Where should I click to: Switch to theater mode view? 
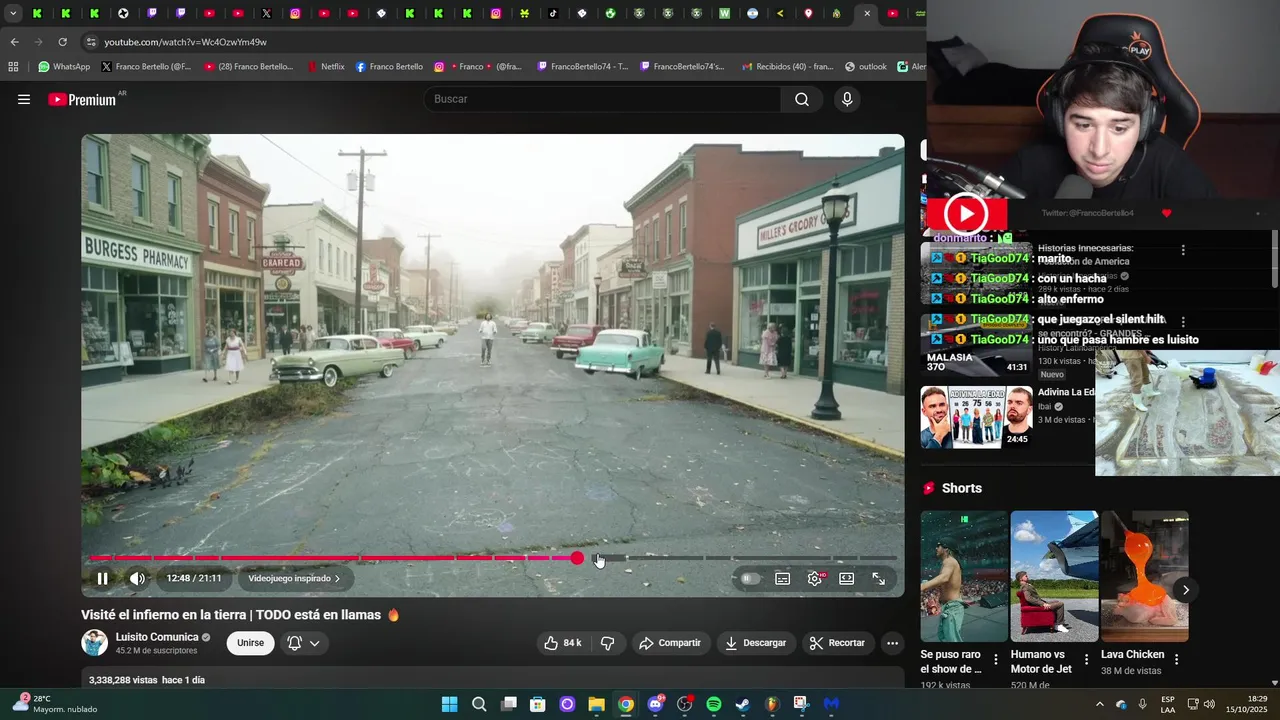click(846, 578)
